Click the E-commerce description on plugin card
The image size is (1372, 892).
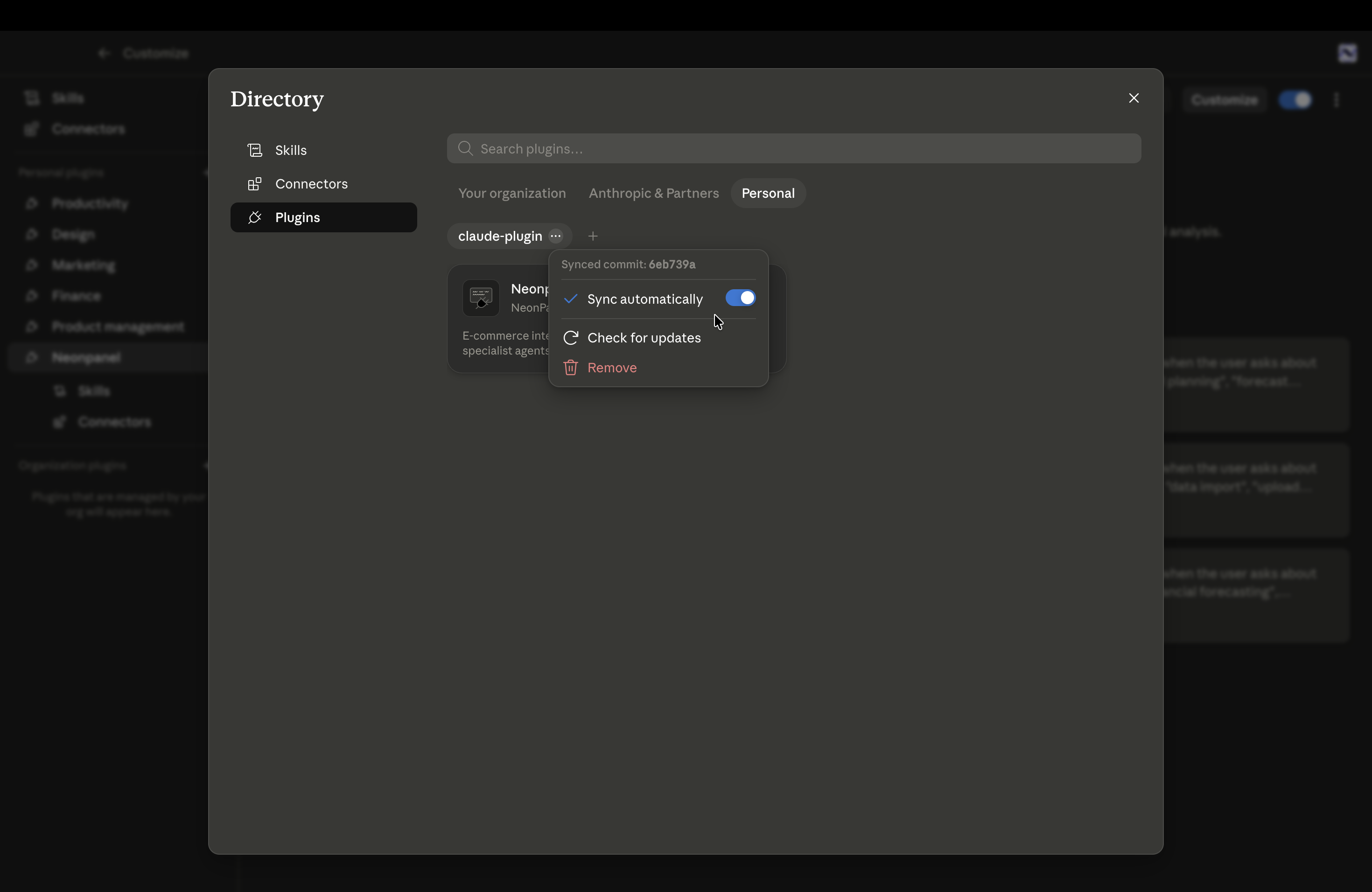[x=505, y=343]
